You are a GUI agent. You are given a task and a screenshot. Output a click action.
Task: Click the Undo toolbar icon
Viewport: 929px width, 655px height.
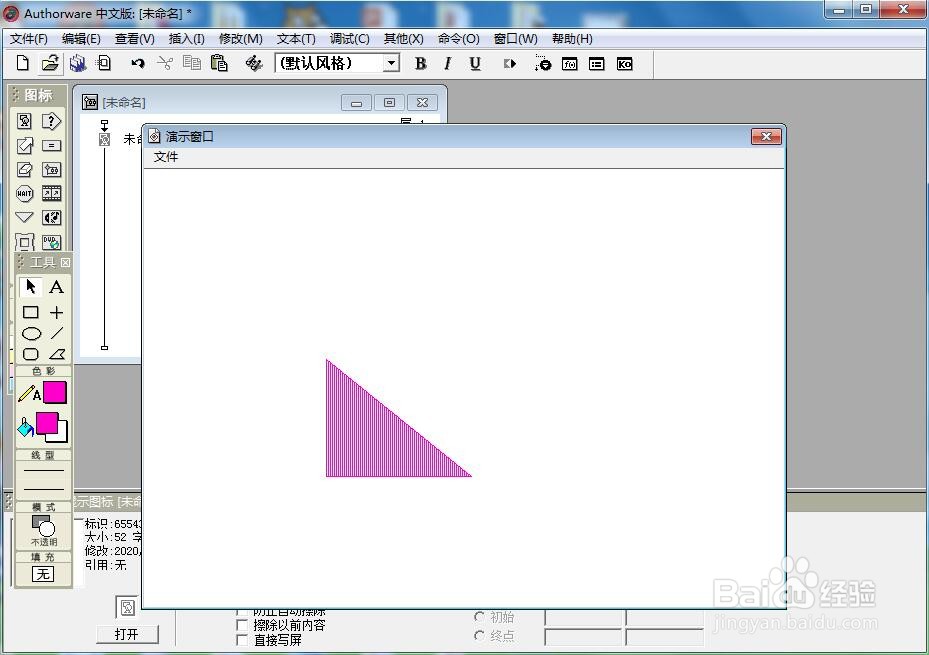(x=137, y=63)
